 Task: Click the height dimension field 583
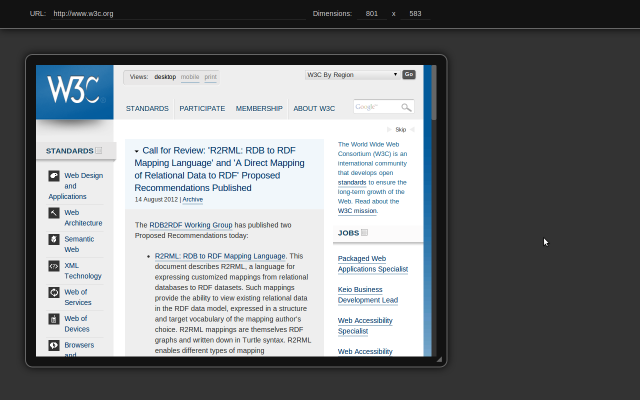click(x=415, y=13)
